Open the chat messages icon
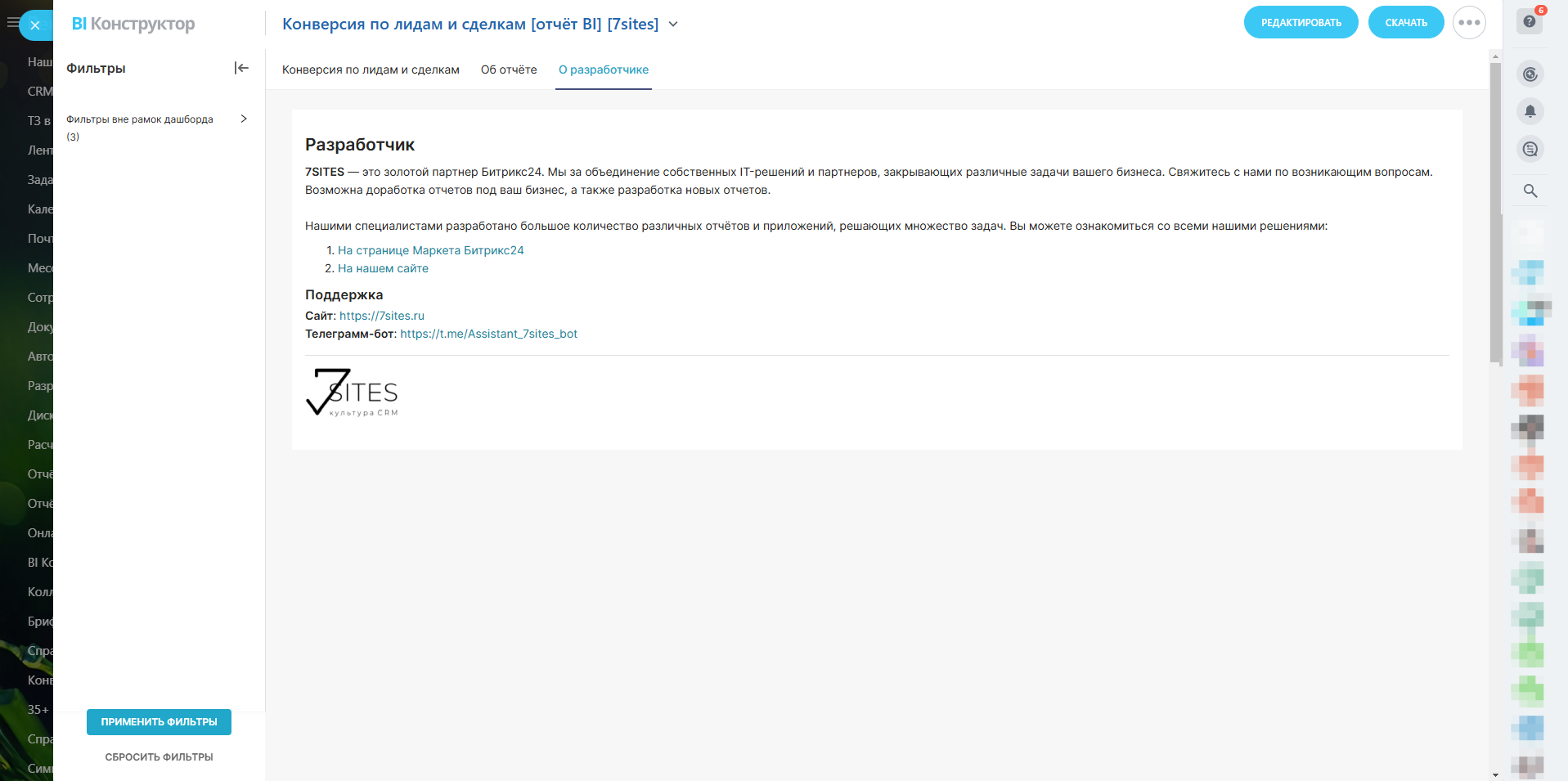This screenshot has width=1568, height=781. [1530, 149]
